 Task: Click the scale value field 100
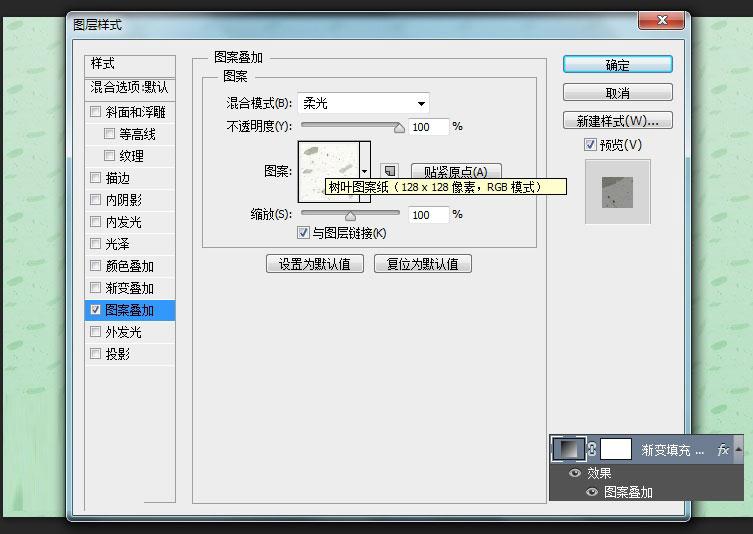pos(428,215)
